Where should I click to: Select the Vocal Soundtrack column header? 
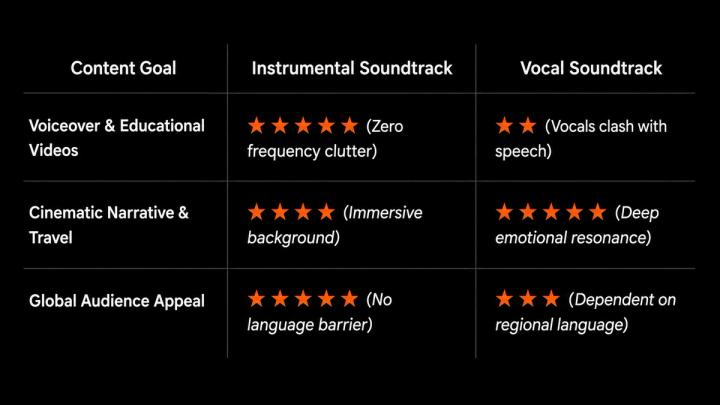[591, 68]
